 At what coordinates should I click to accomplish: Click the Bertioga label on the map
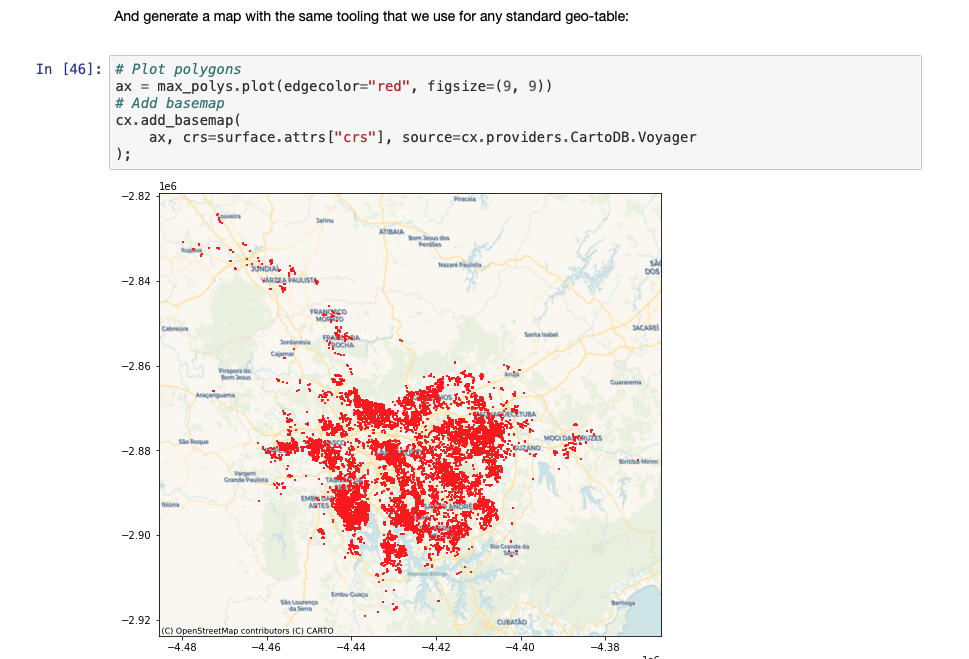point(622,602)
